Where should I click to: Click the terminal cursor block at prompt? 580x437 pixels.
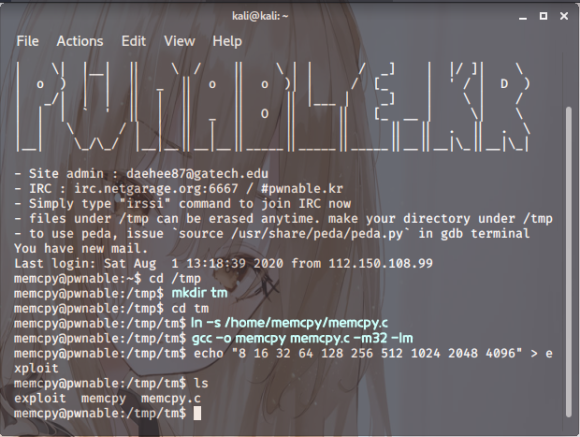pyautogui.click(x=197, y=413)
